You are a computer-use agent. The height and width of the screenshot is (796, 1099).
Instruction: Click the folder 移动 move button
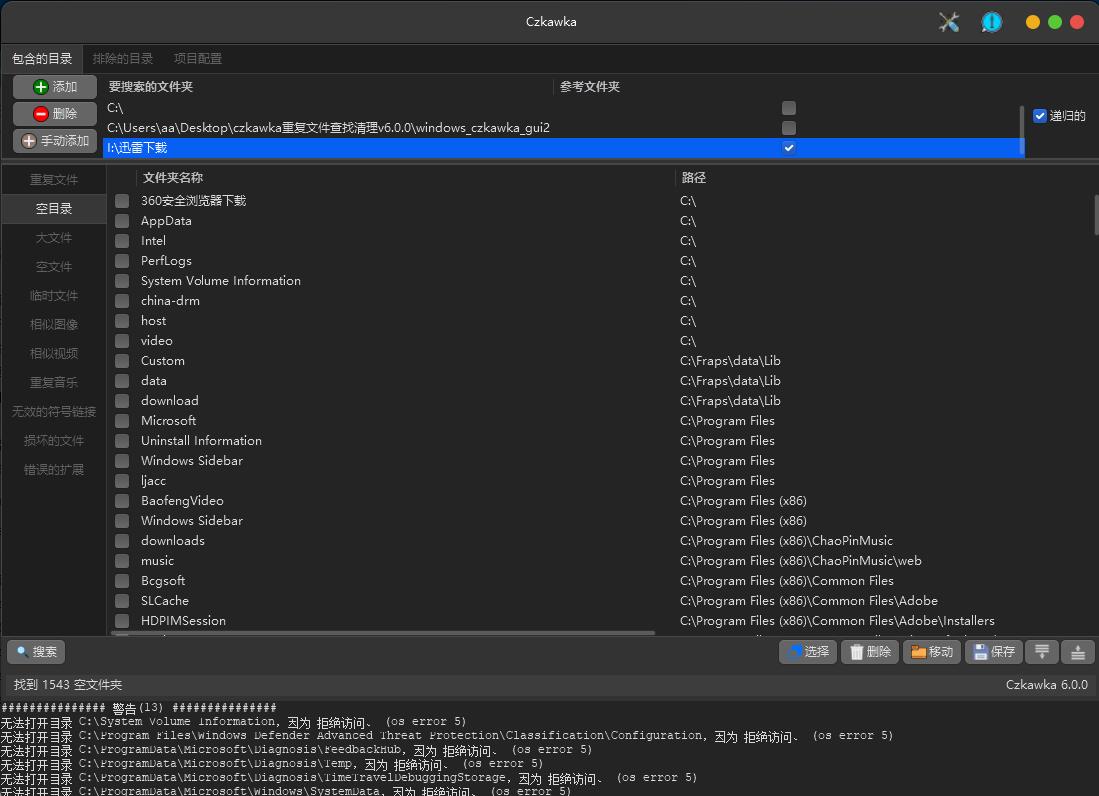[931, 652]
